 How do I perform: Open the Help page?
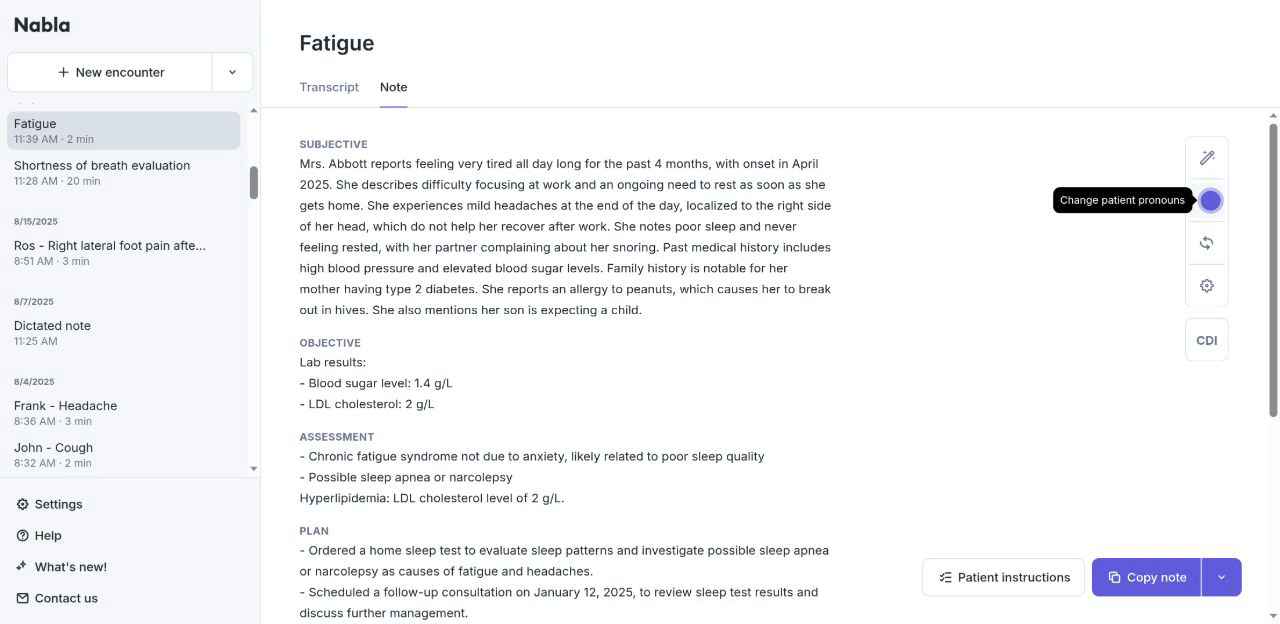point(47,535)
